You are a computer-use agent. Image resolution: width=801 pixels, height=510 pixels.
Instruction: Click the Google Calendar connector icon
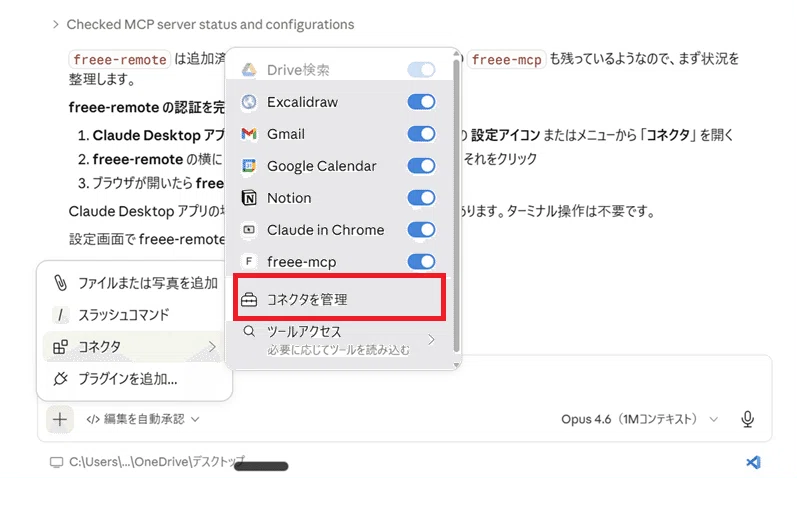pyautogui.click(x=249, y=166)
